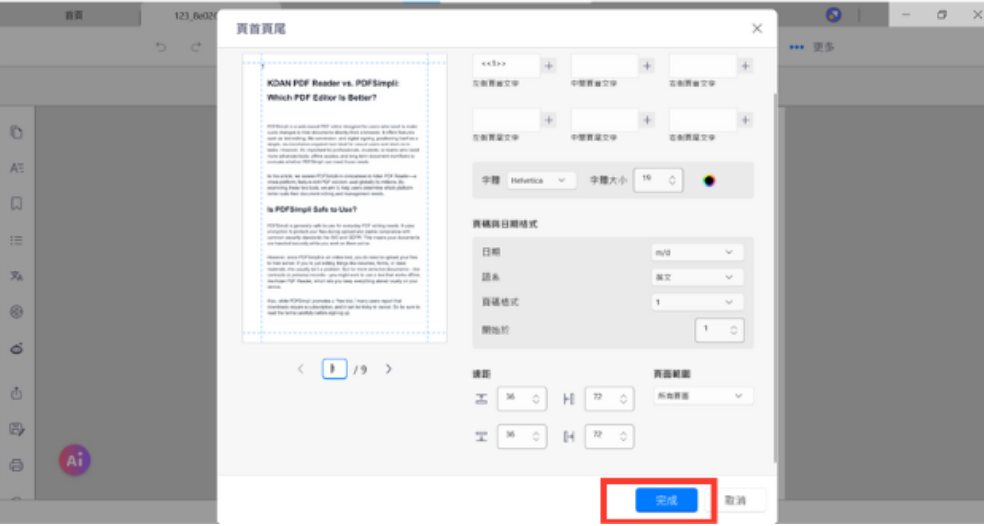Open the text annotation sidebar icon

(17, 168)
